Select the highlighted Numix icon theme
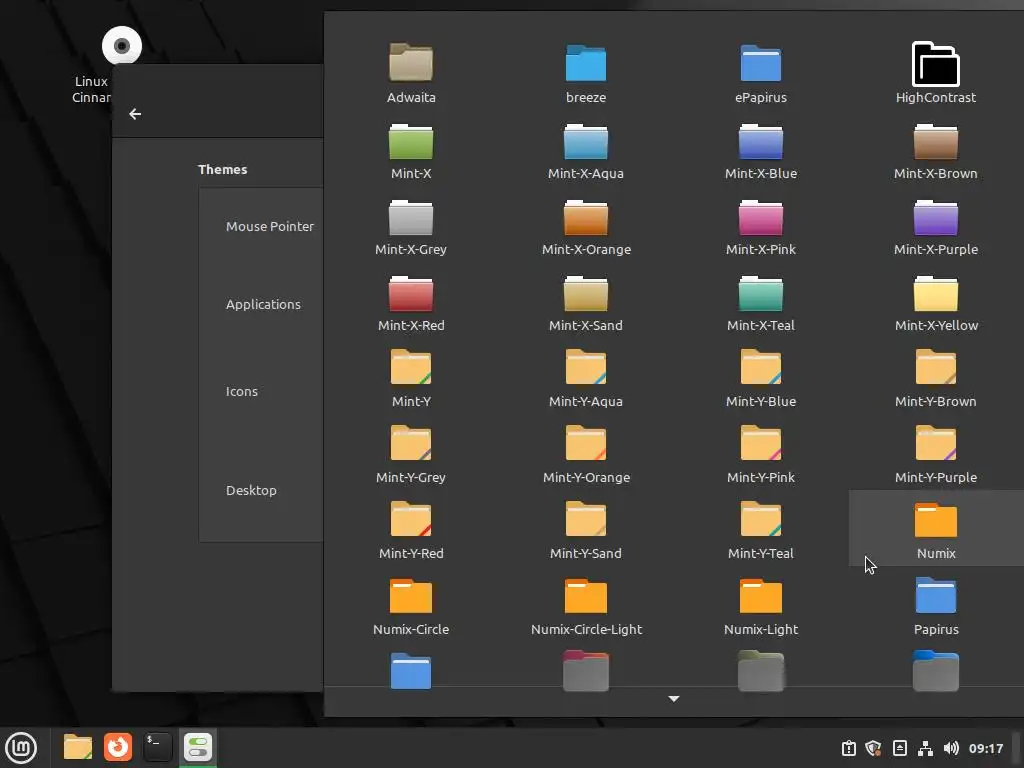The image size is (1024, 768). [936, 528]
